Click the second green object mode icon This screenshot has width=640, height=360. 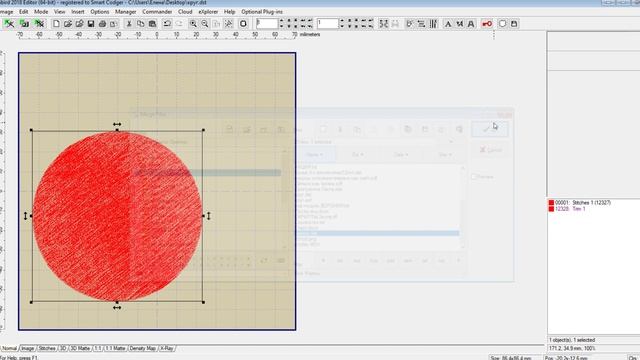click(24, 24)
